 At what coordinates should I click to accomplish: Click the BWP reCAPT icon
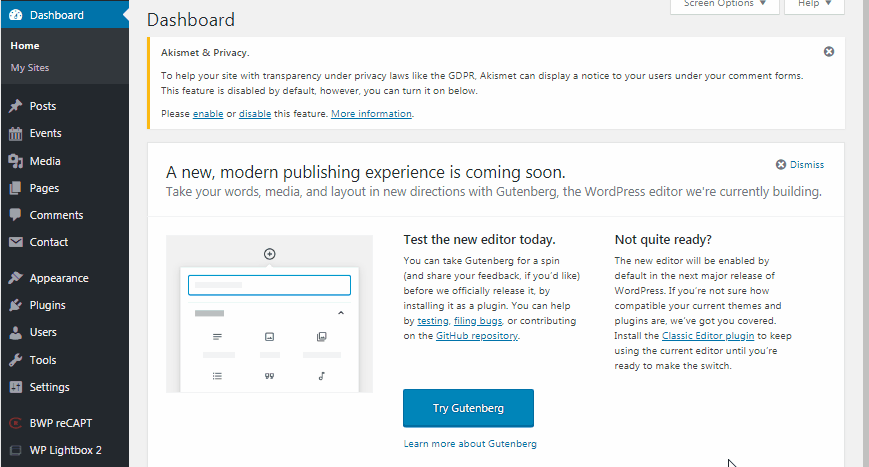pos(16,423)
